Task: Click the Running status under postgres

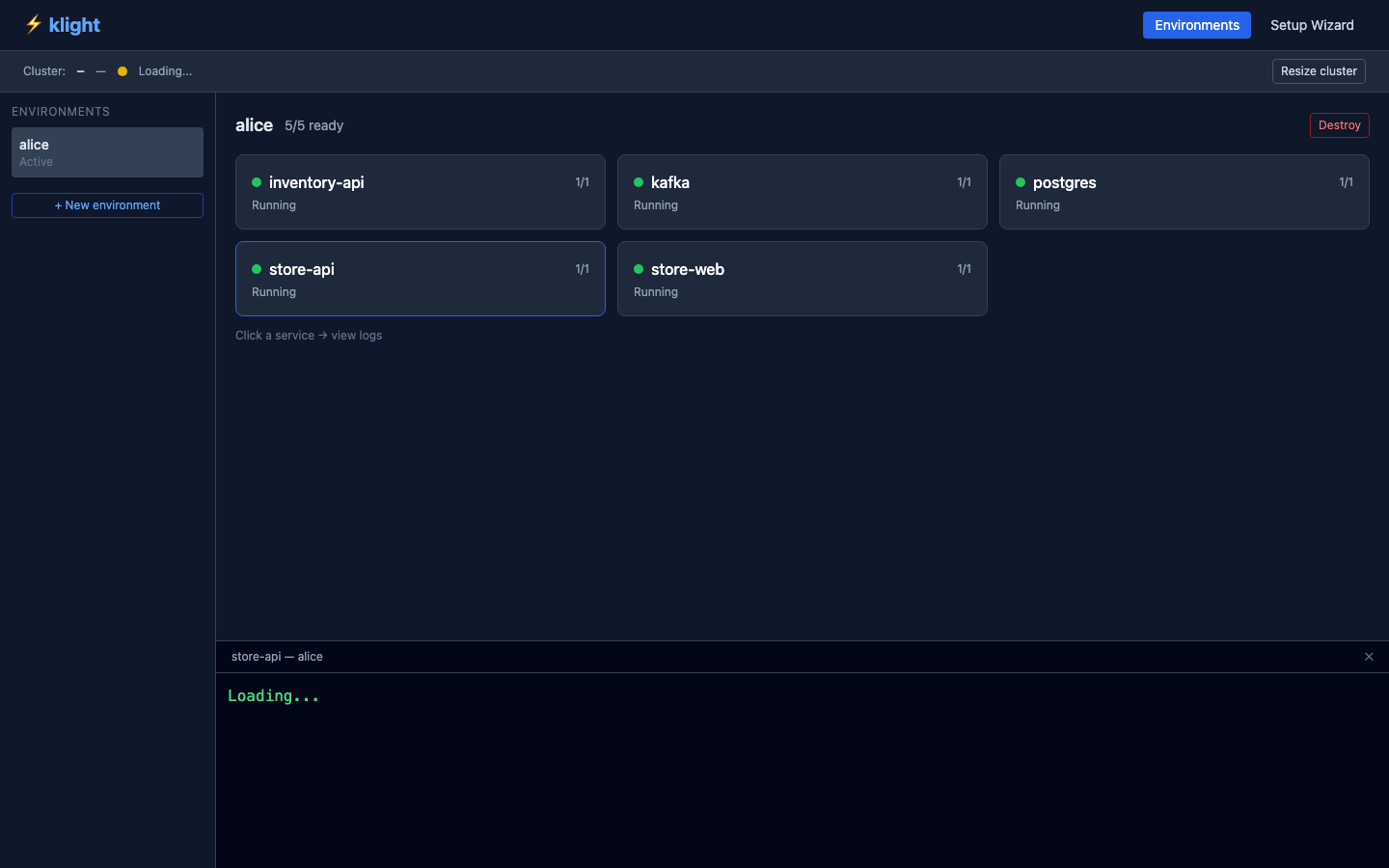Action: (x=1038, y=205)
